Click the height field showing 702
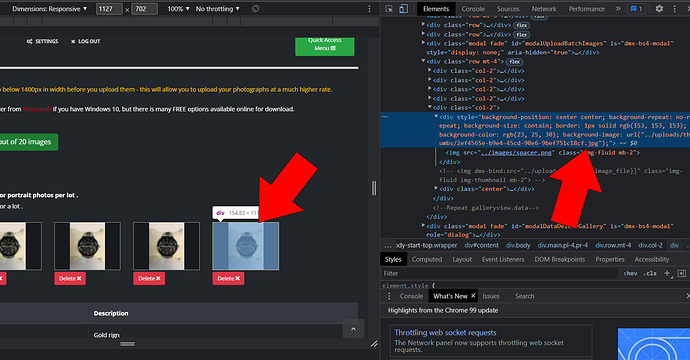The height and width of the screenshot is (360, 690). (x=144, y=9)
